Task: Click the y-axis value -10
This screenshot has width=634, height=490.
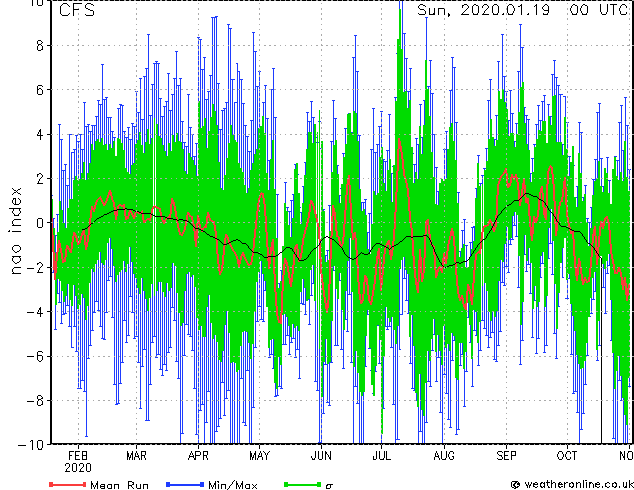Action: 31,445
